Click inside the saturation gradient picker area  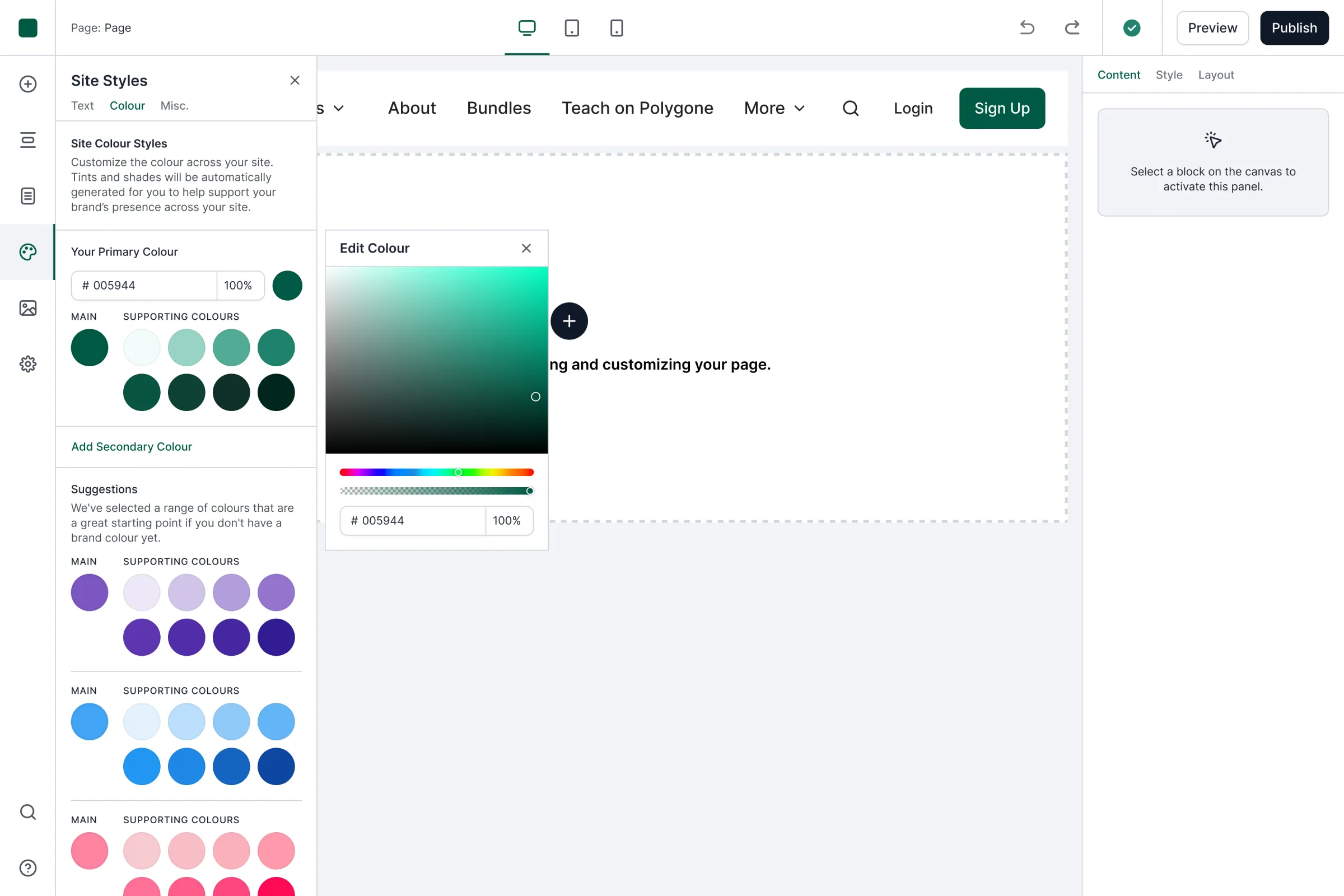point(437,360)
